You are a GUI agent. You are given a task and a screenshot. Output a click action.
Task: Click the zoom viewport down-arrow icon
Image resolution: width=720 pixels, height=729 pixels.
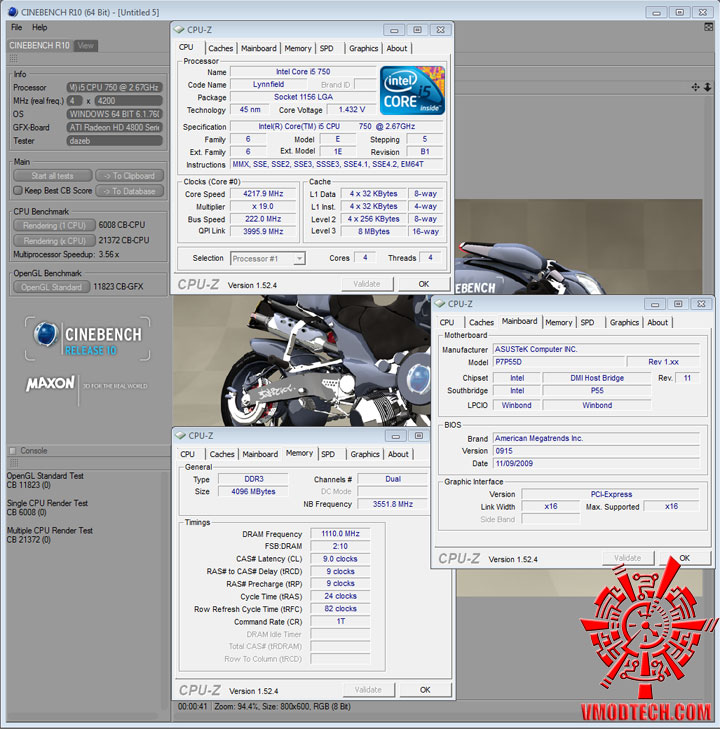707,87
